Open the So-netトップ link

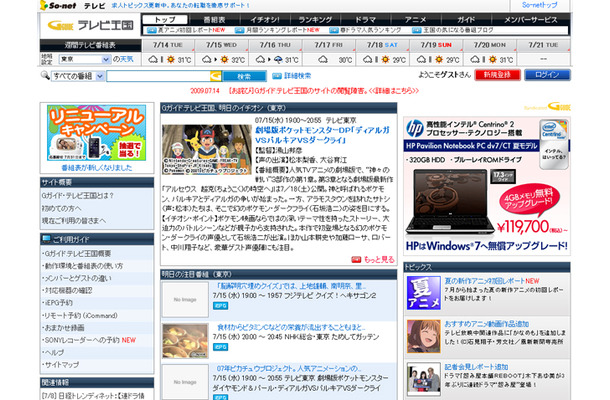(x=540, y=5)
